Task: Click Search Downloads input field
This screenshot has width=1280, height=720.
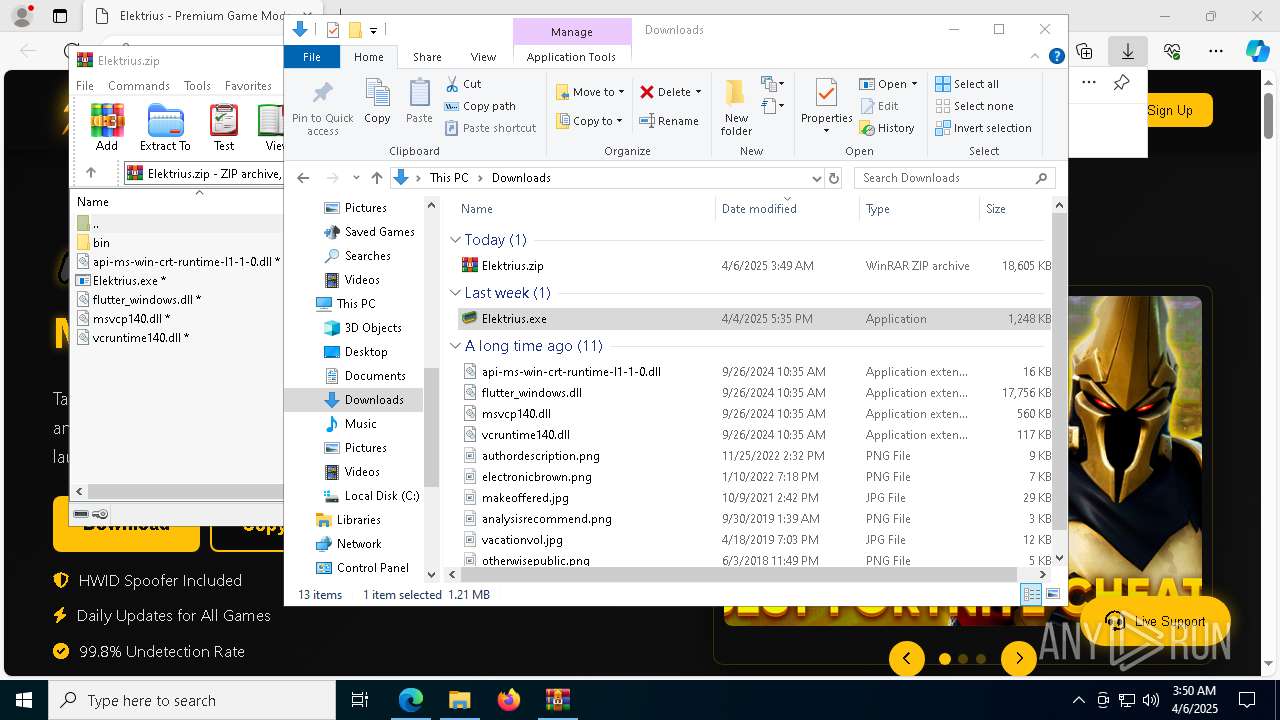Action: point(944,178)
